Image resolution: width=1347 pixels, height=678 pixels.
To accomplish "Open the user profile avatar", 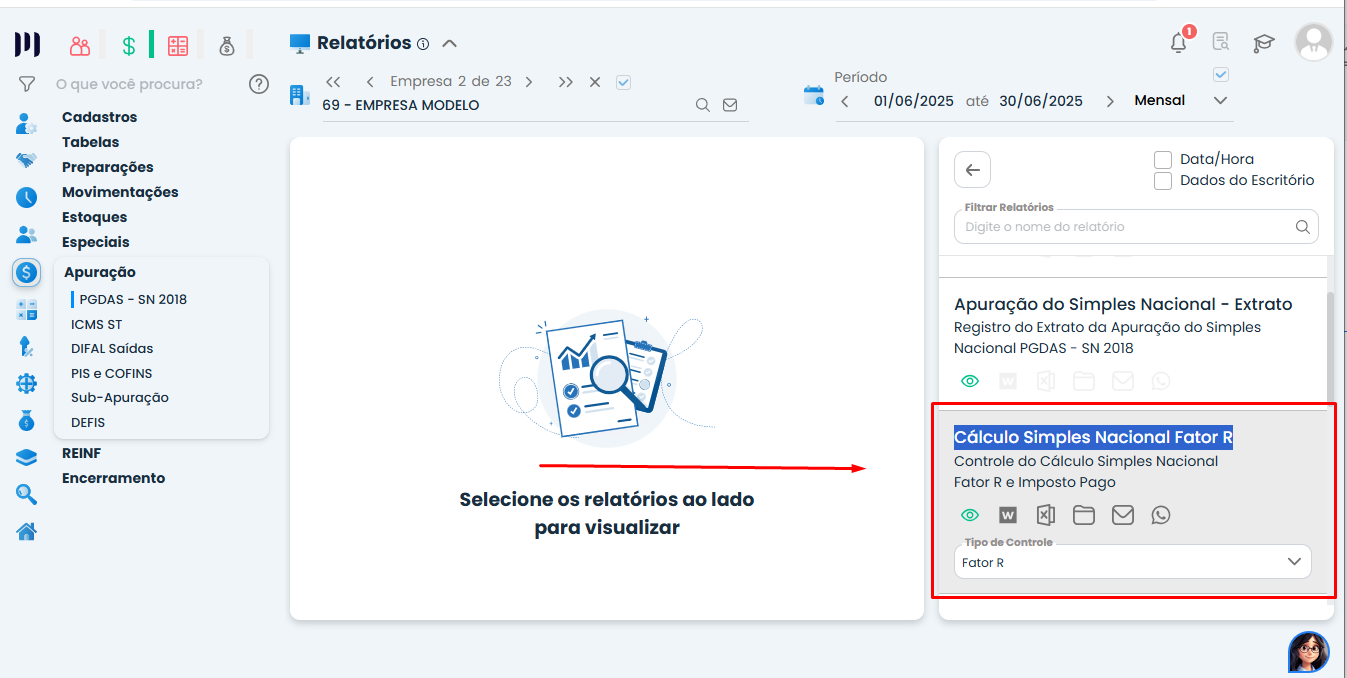I will point(1314,43).
